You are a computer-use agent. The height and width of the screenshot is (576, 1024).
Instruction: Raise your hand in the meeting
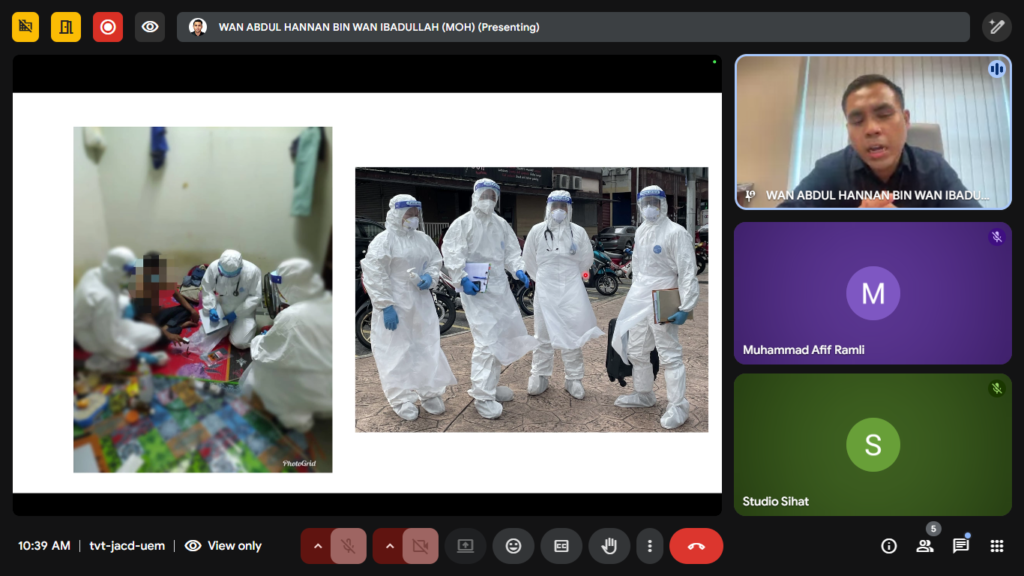[x=608, y=546]
